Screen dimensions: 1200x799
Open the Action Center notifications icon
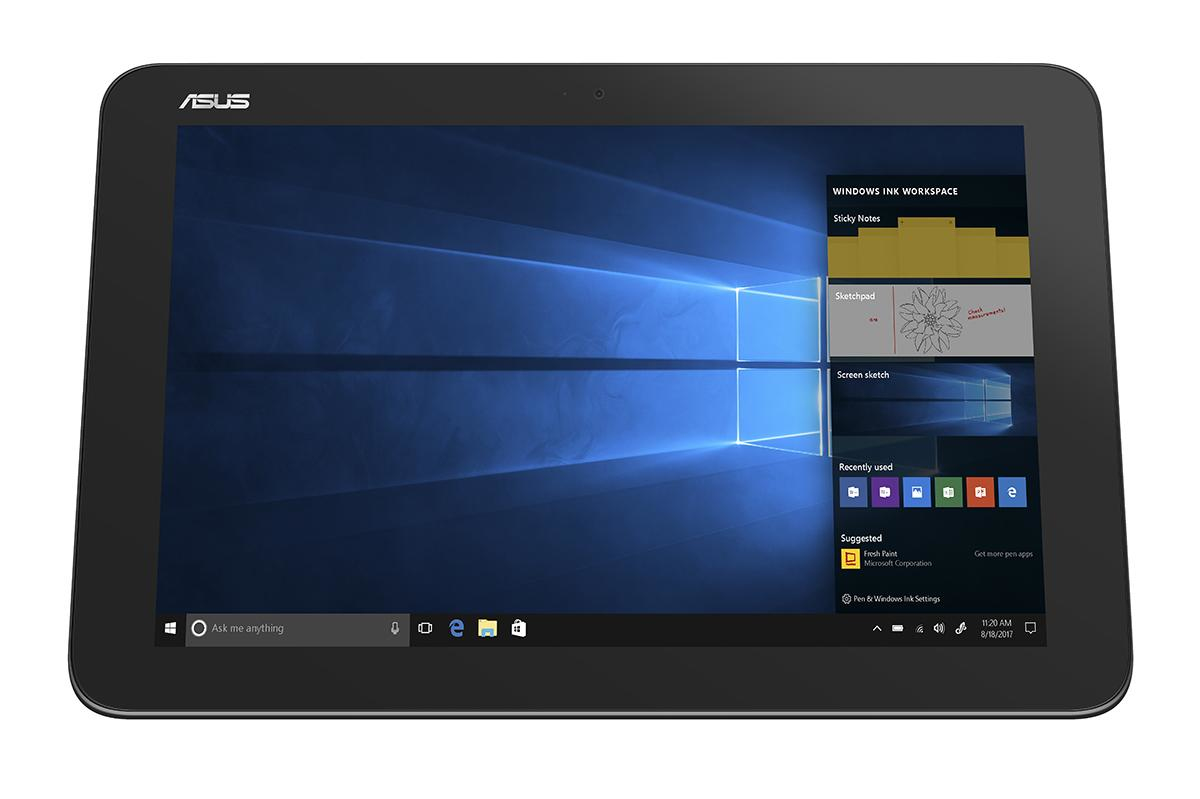point(1030,629)
